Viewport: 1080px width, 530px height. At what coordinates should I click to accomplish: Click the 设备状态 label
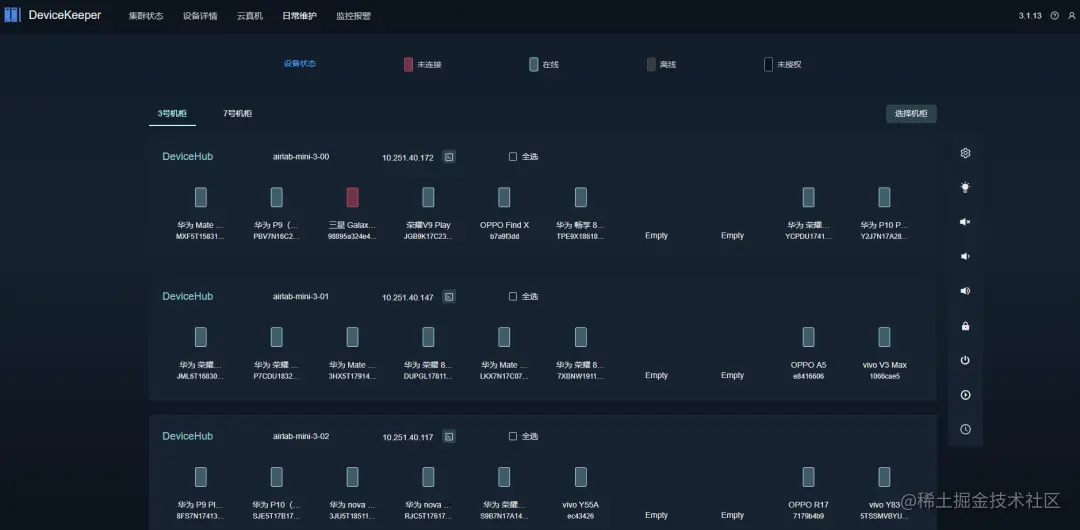pos(300,63)
